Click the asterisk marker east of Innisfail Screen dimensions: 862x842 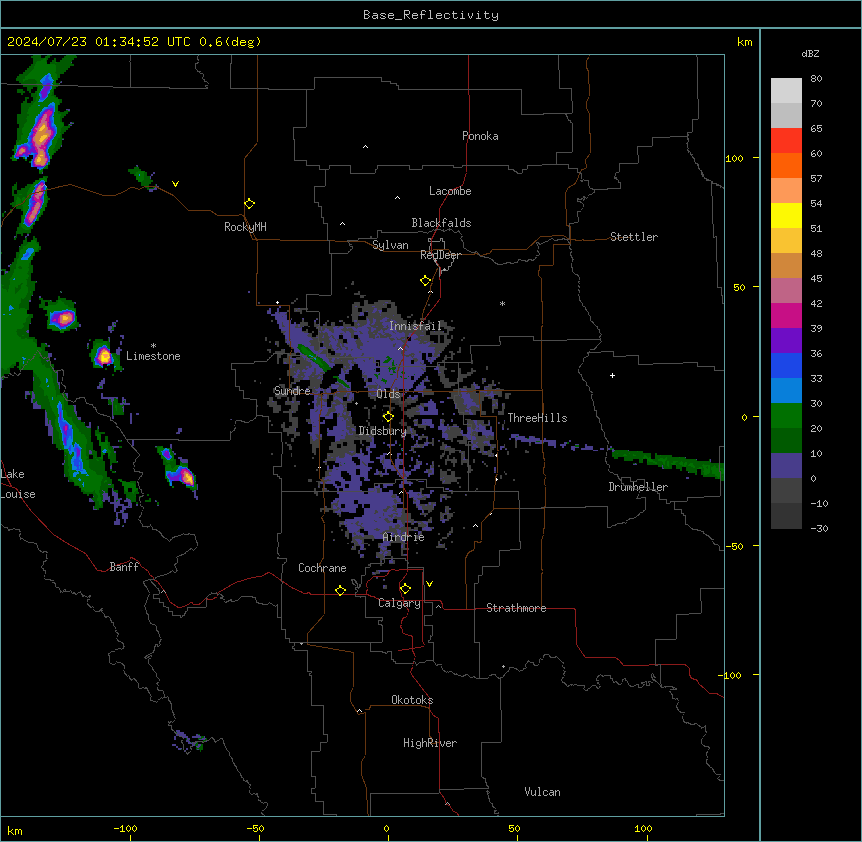click(502, 303)
